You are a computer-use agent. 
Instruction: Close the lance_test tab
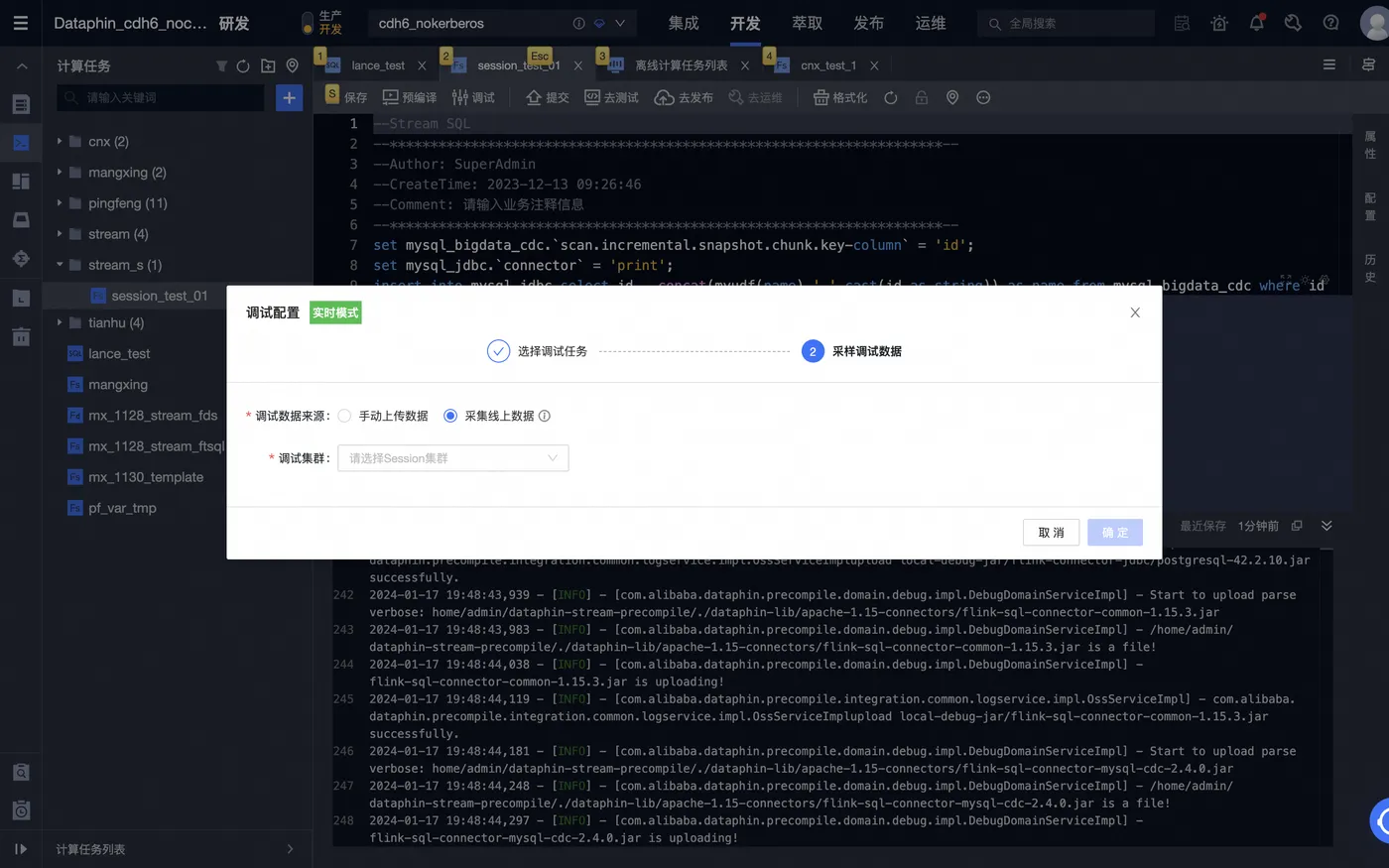422,65
